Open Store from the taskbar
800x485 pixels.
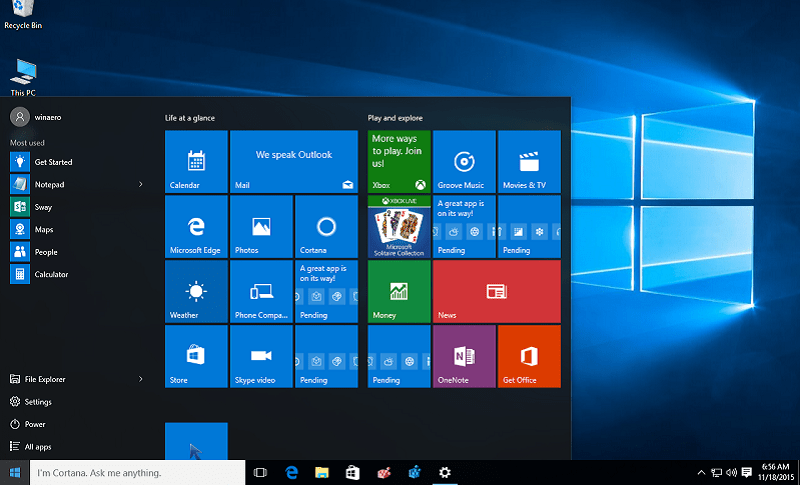(x=353, y=473)
